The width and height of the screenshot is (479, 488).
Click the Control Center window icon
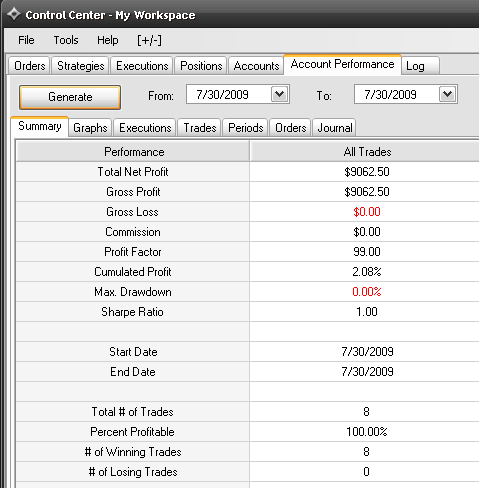tap(14, 14)
